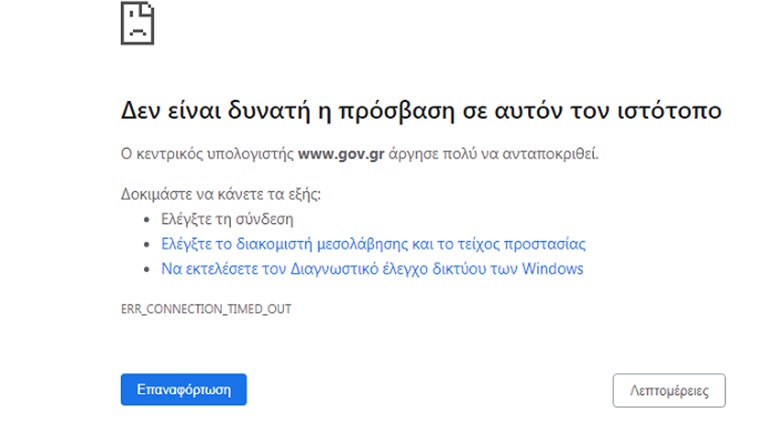Click the sad page error icon
Viewport: 770px width, 433px height.
[x=138, y=22]
